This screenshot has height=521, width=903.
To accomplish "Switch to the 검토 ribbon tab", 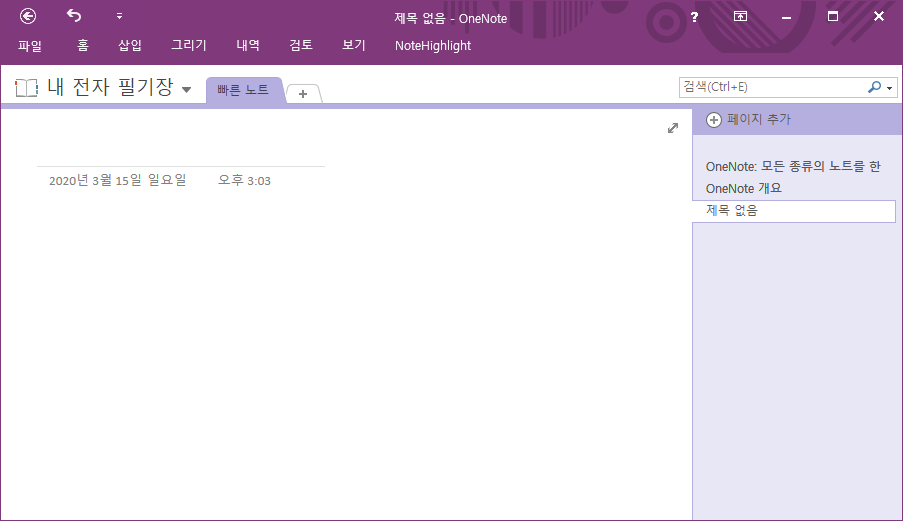I will coord(301,45).
